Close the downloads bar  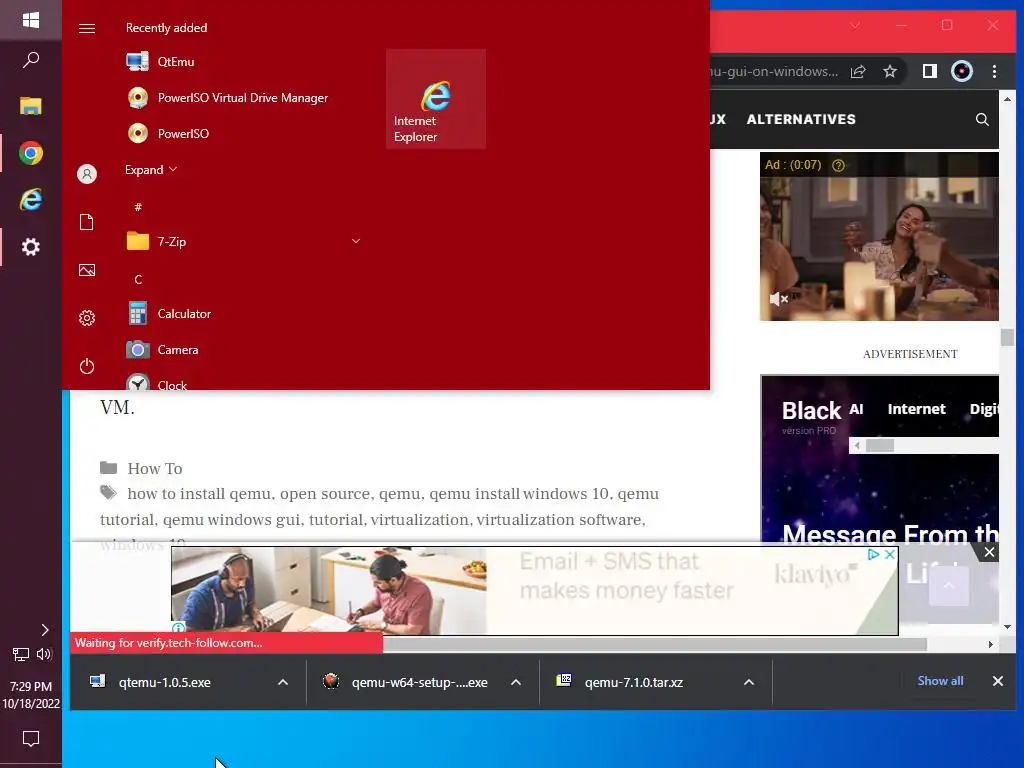[997, 681]
